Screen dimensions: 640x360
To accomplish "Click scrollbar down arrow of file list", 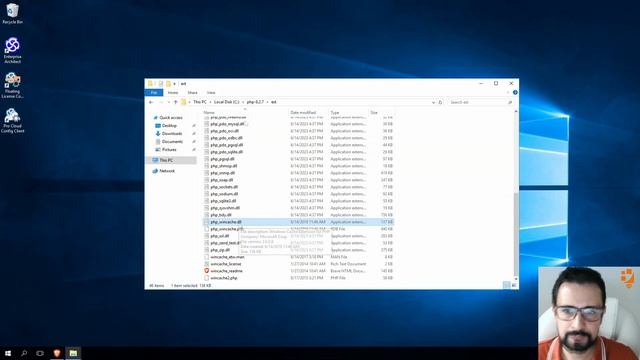I will coord(516,279).
